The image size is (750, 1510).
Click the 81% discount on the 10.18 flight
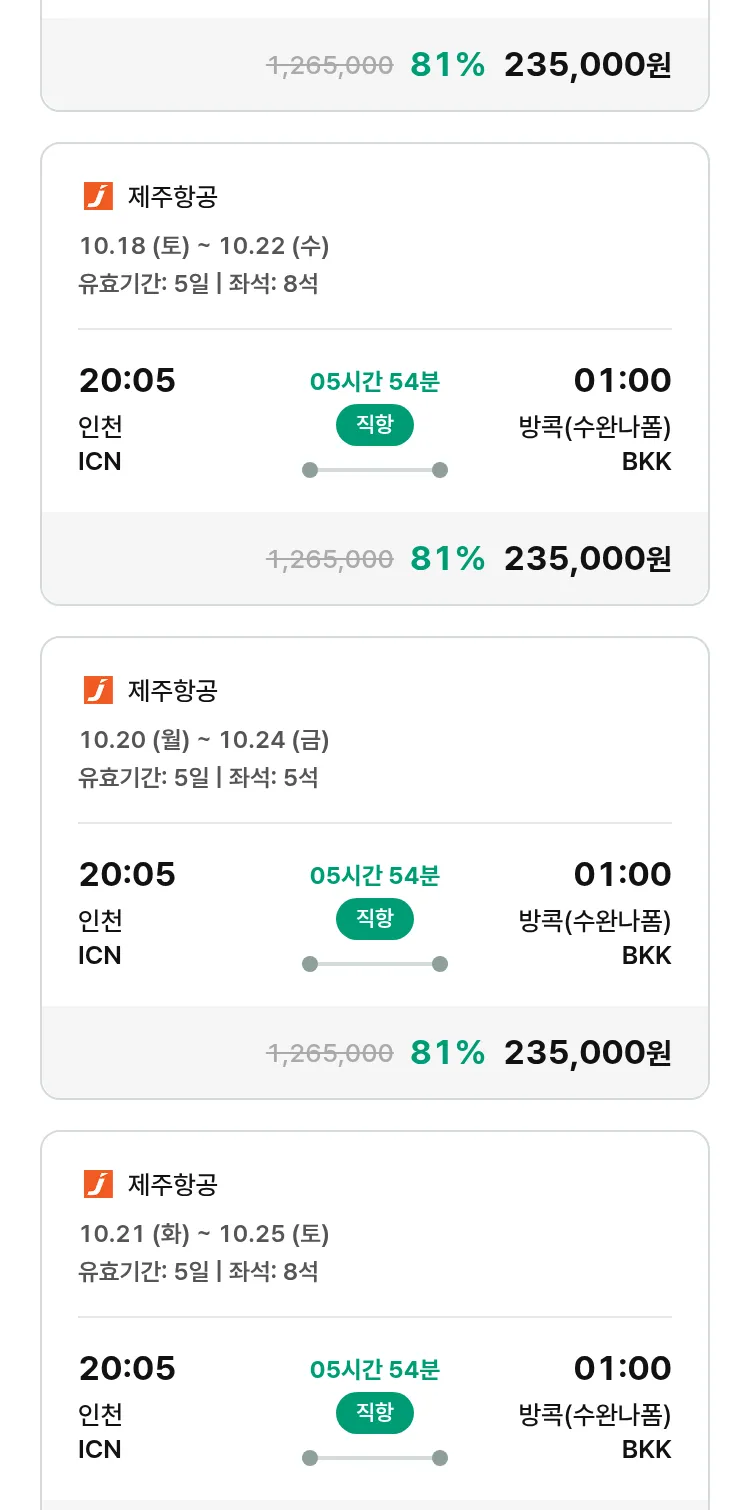tap(447, 558)
